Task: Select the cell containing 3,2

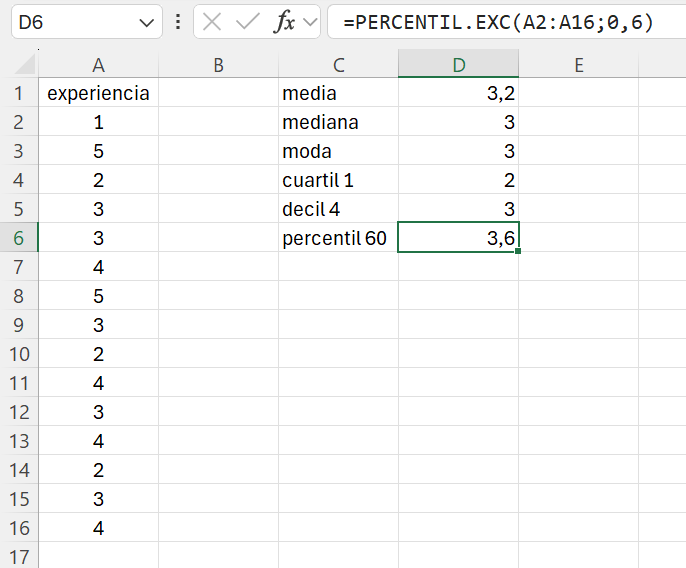Action: click(x=458, y=94)
